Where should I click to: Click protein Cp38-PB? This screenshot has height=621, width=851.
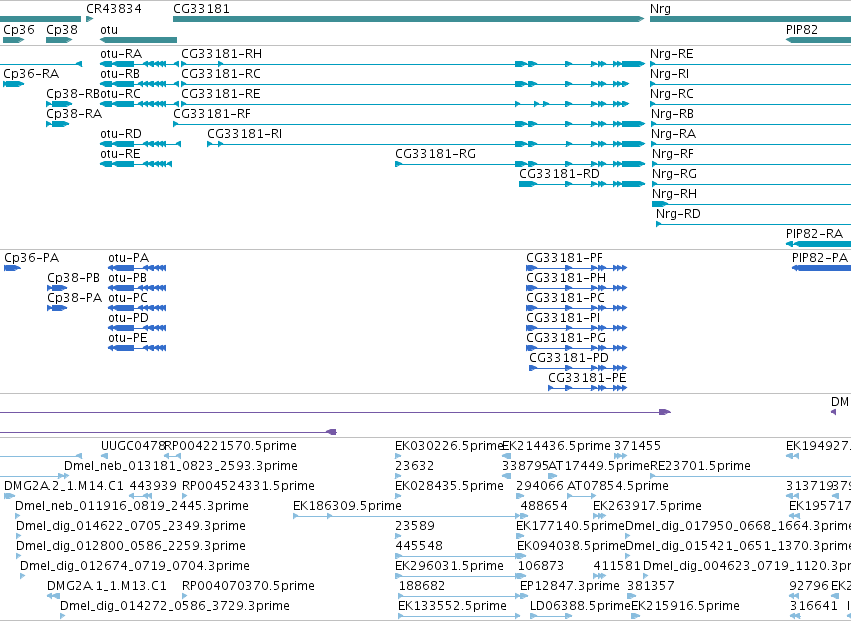click(x=57, y=288)
